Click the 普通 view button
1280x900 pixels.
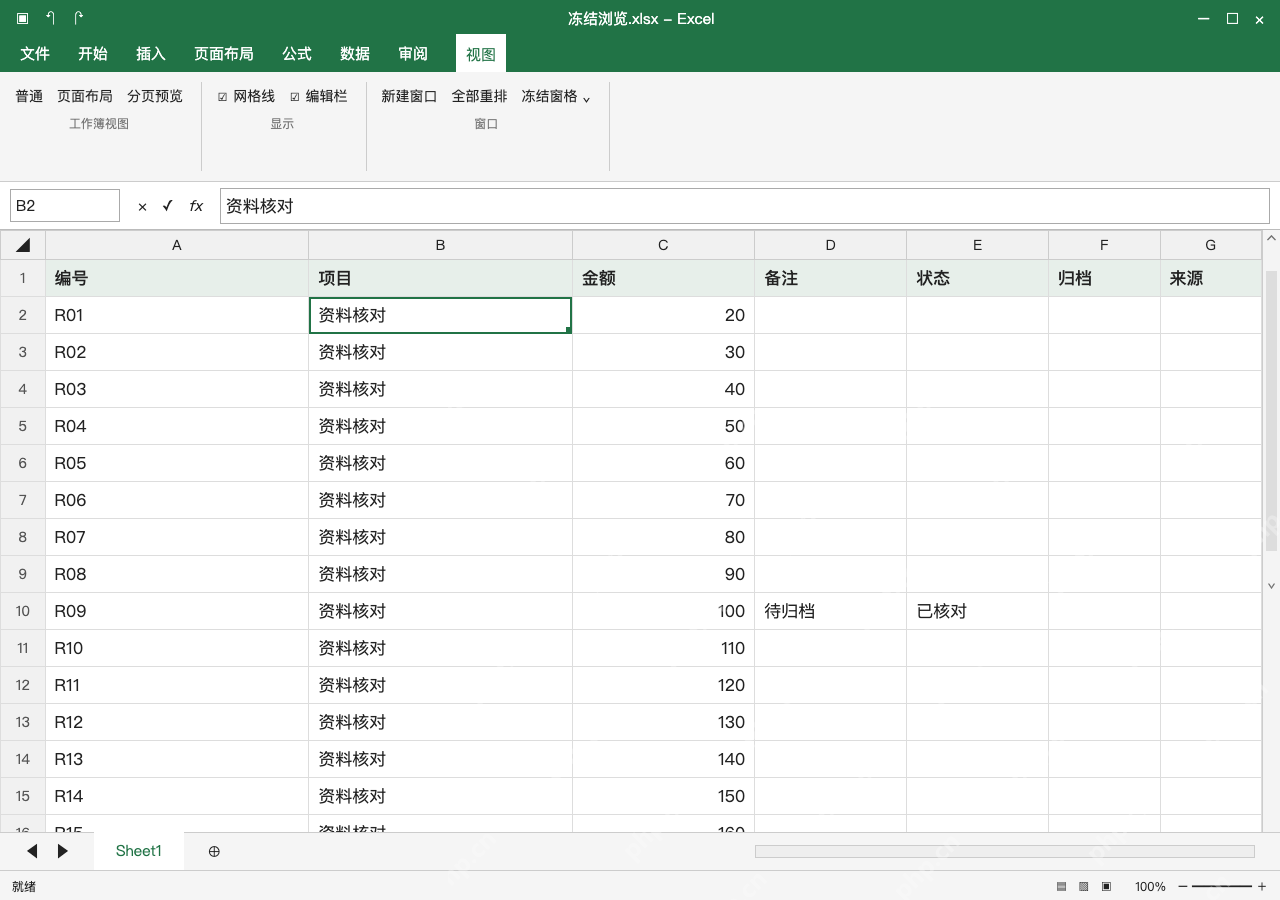pyautogui.click(x=29, y=97)
